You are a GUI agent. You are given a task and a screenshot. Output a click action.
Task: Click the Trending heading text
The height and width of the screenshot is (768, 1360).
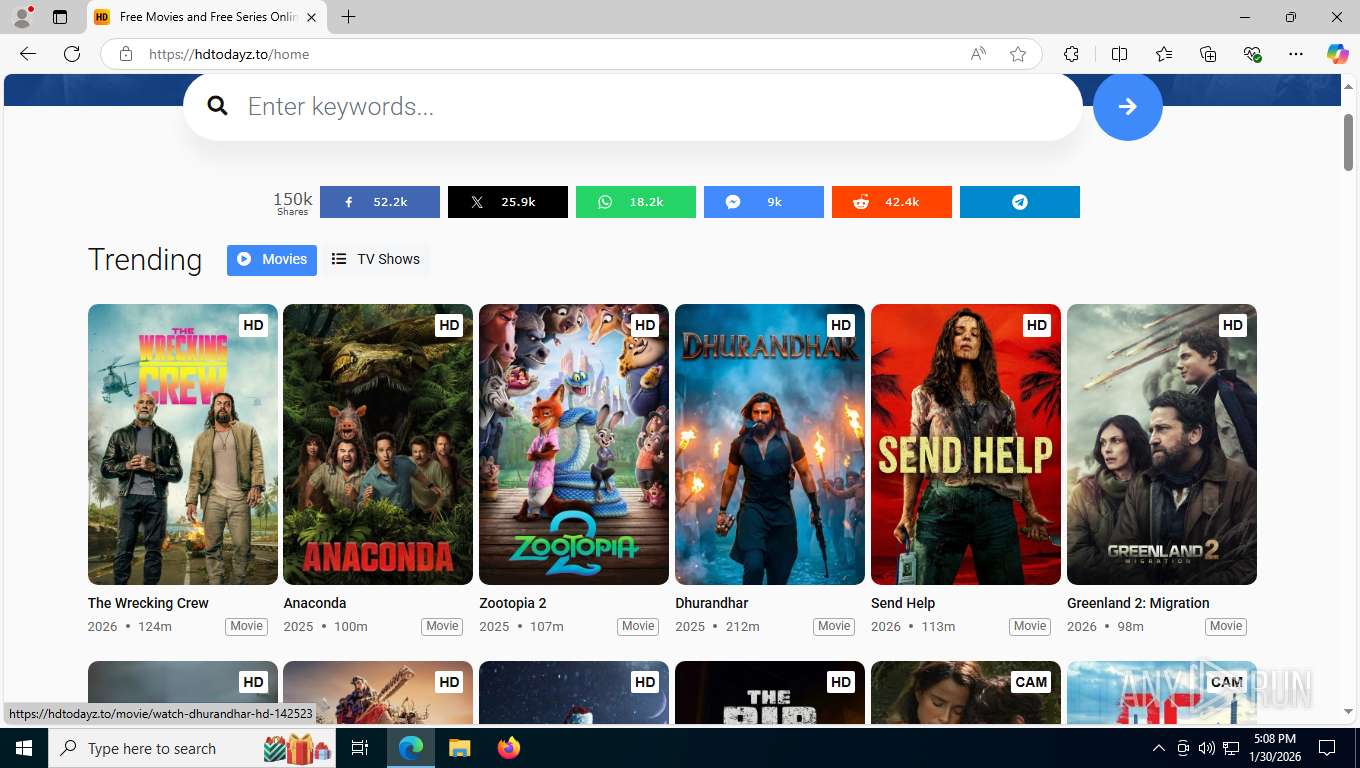145,259
